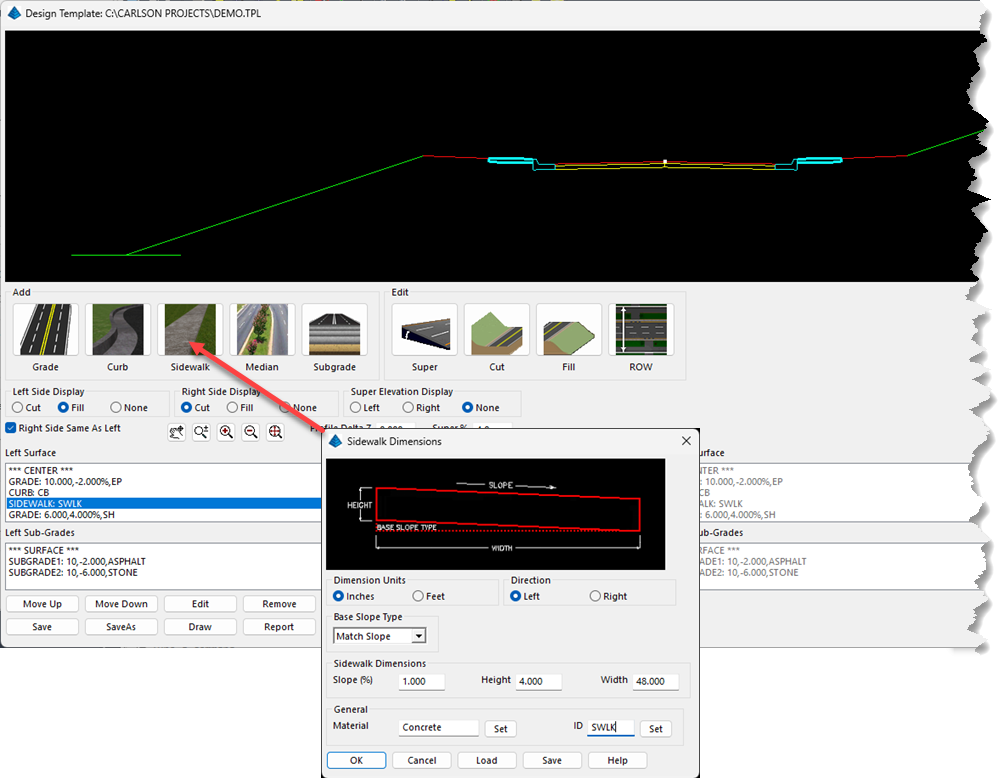The width and height of the screenshot is (998, 778).
Task: Add a Subgrade using its icon
Action: tap(334, 331)
